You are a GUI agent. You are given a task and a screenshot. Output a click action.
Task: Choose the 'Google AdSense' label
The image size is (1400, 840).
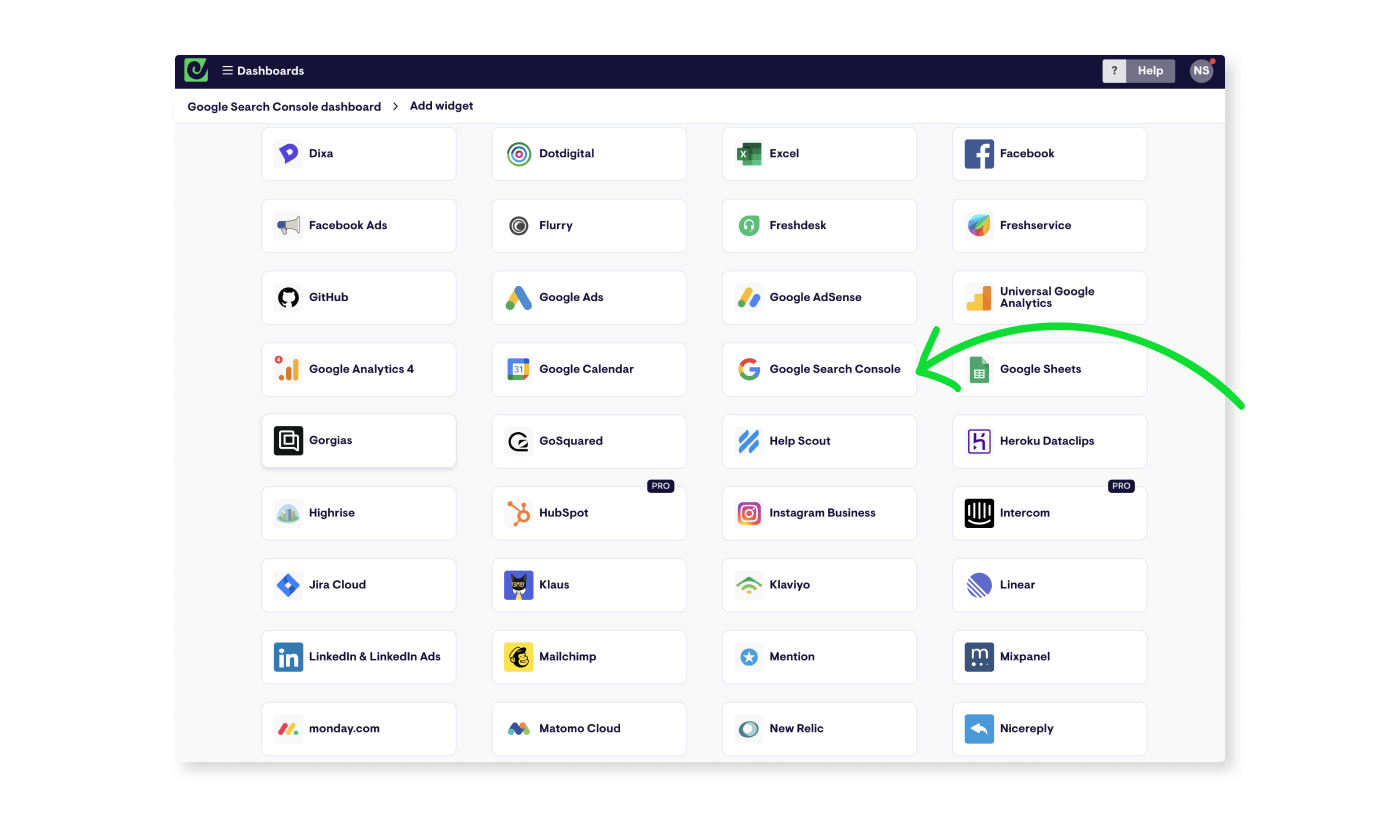click(x=816, y=298)
